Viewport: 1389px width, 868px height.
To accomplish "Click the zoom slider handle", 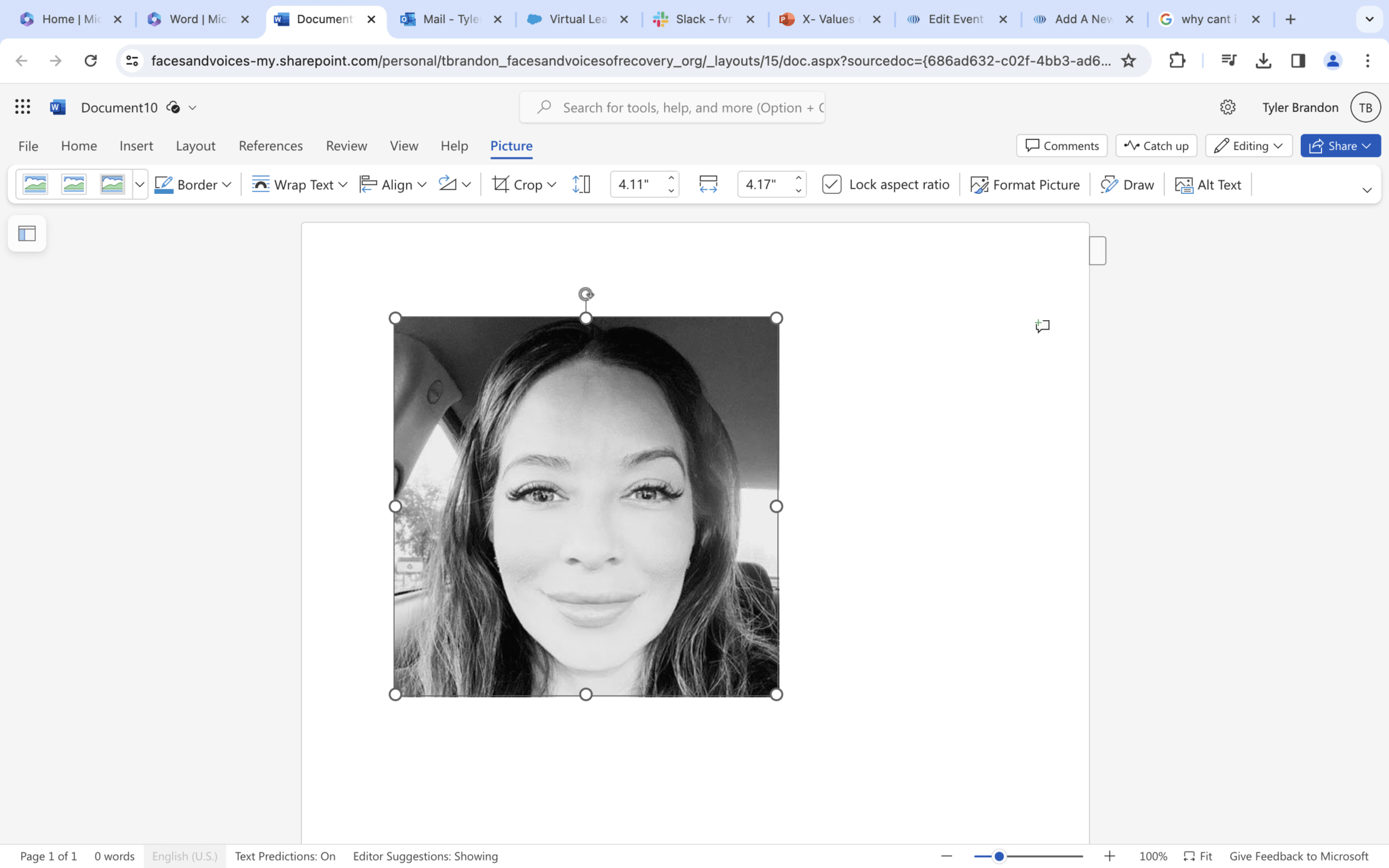I will point(999,856).
